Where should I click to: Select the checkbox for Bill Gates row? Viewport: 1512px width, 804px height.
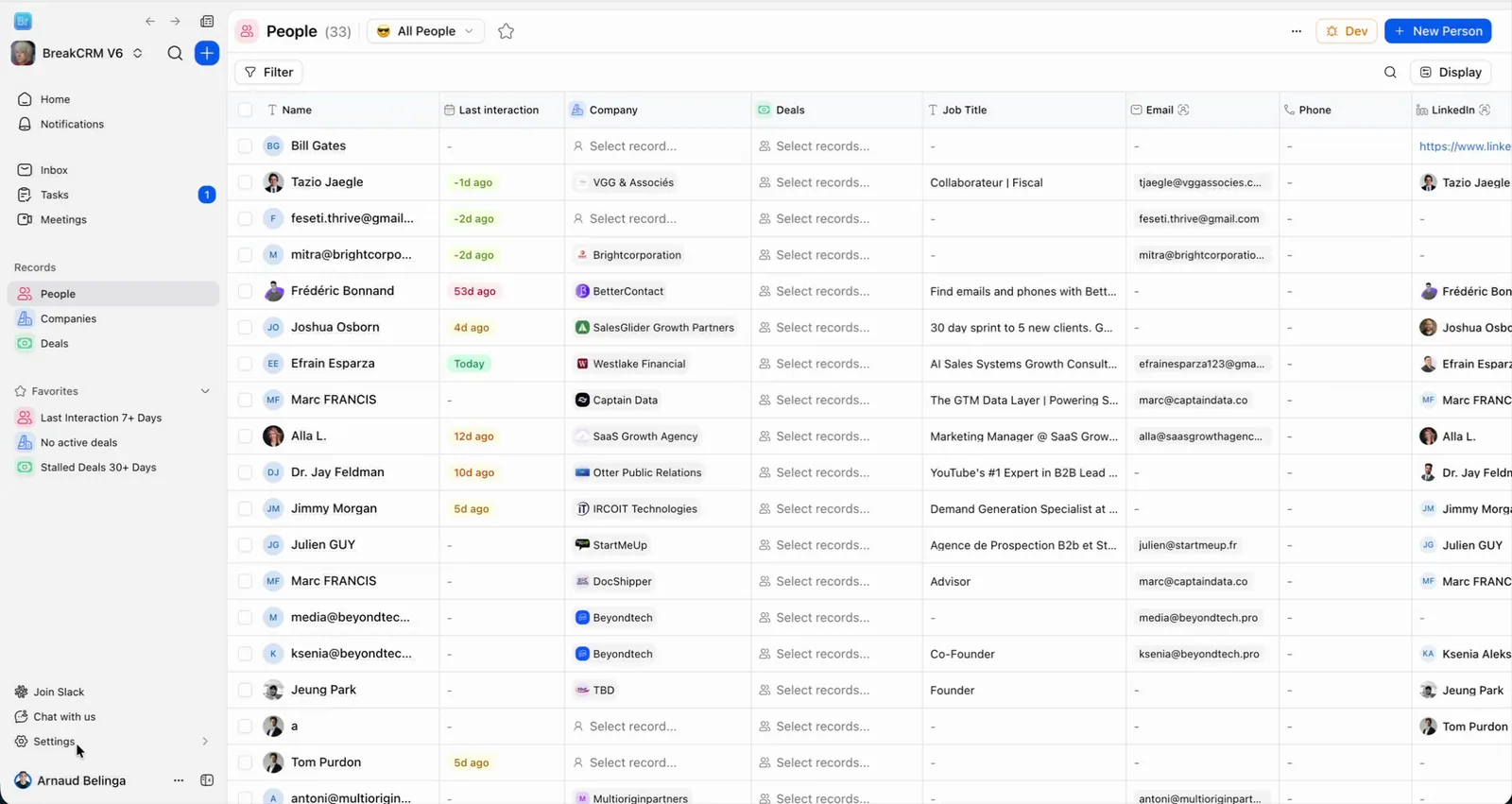tap(245, 146)
